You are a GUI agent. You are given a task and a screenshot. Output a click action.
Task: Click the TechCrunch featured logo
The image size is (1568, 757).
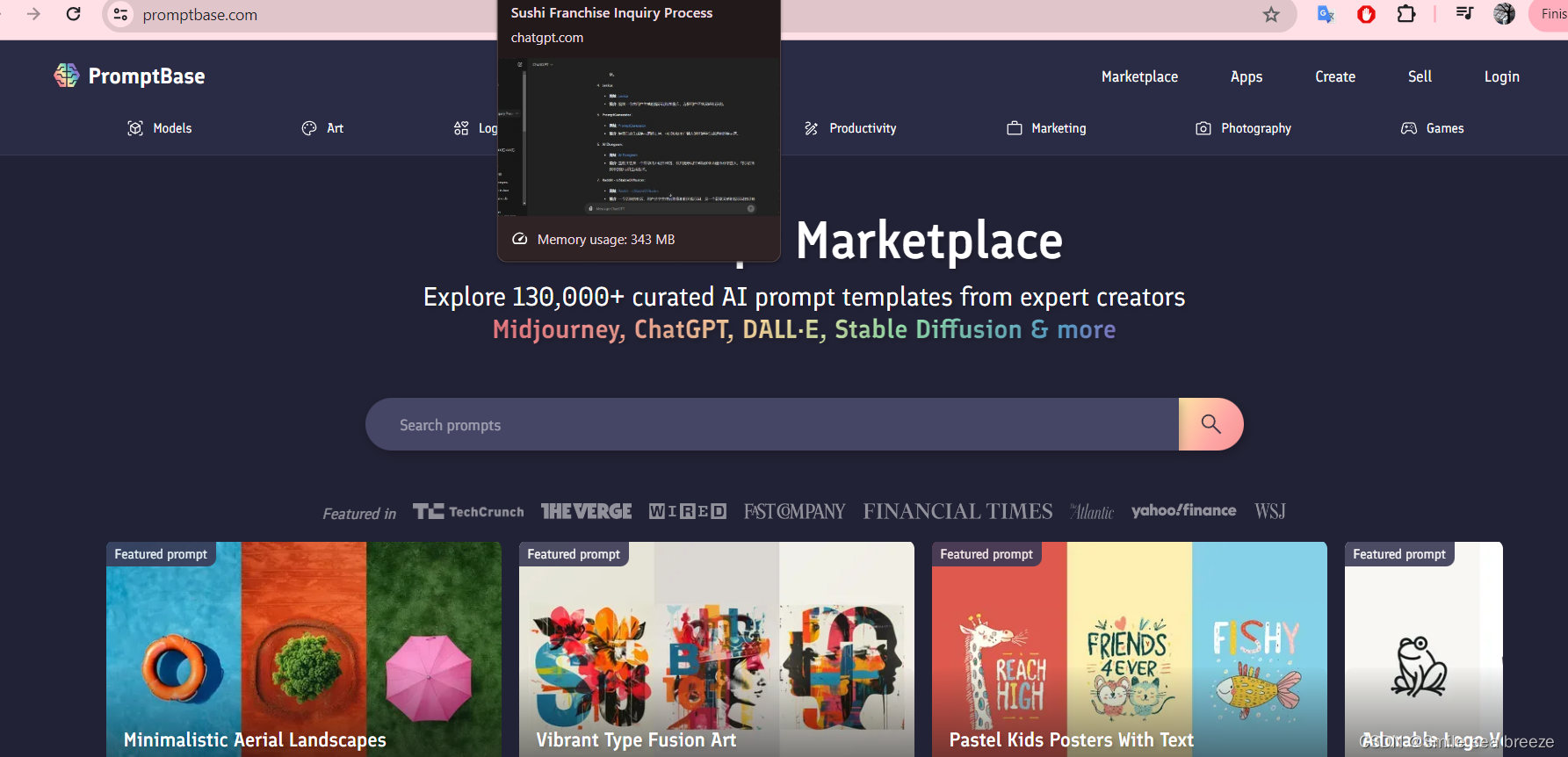468,511
